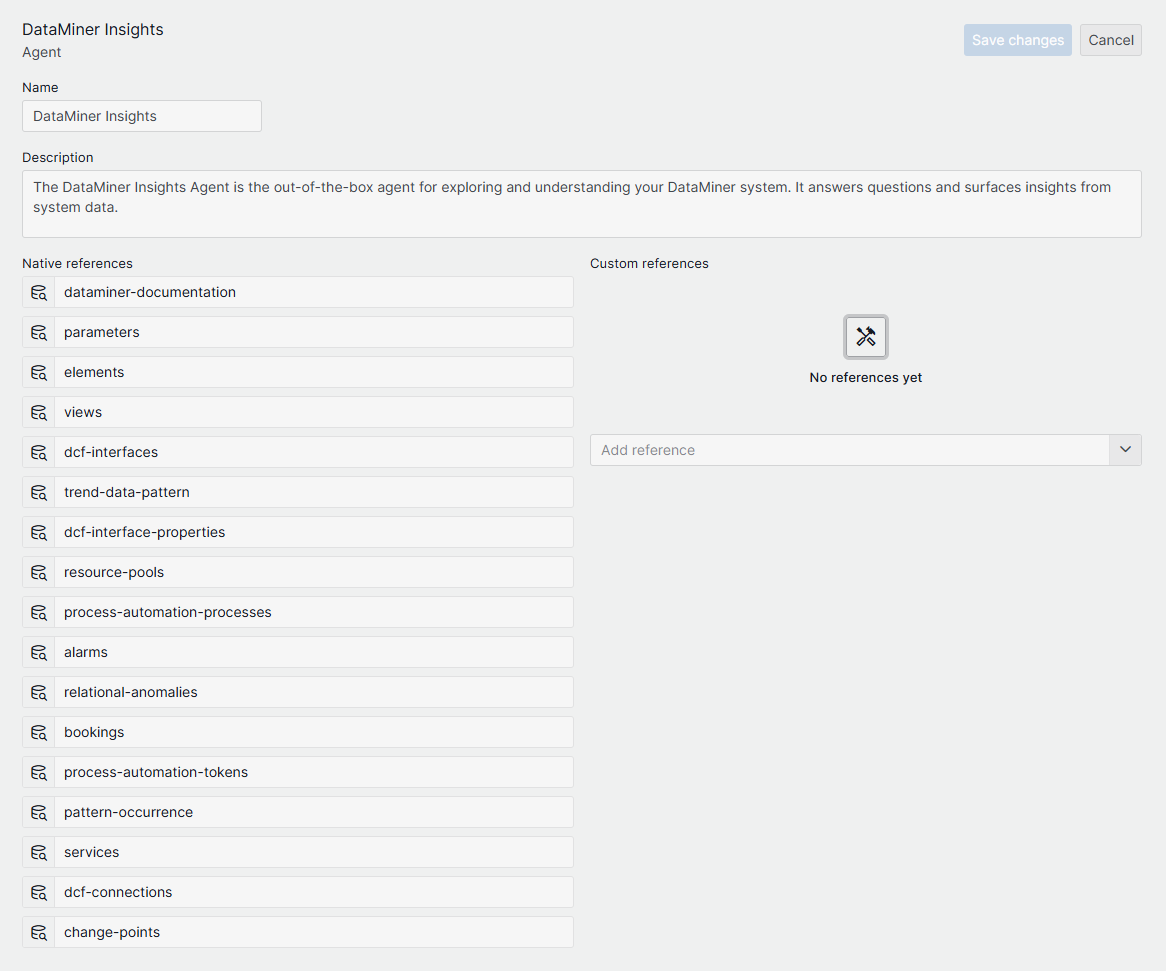Click inside the Description text area
Image resolution: width=1166 pixels, height=971 pixels.
pyautogui.click(x=582, y=204)
